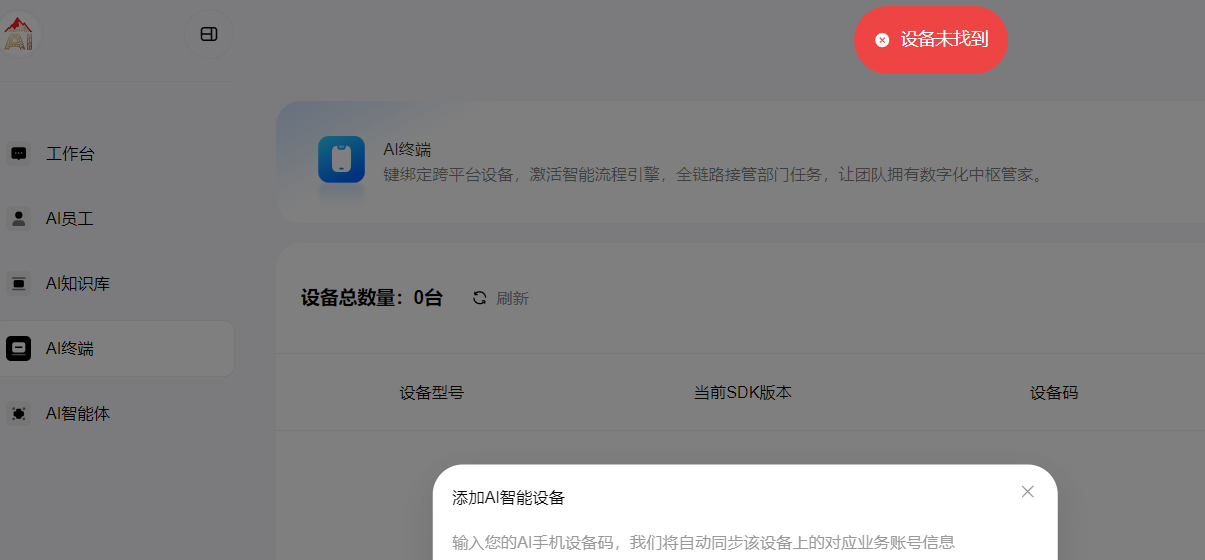Click the 添加AI智能设备 dialog title

point(508,498)
